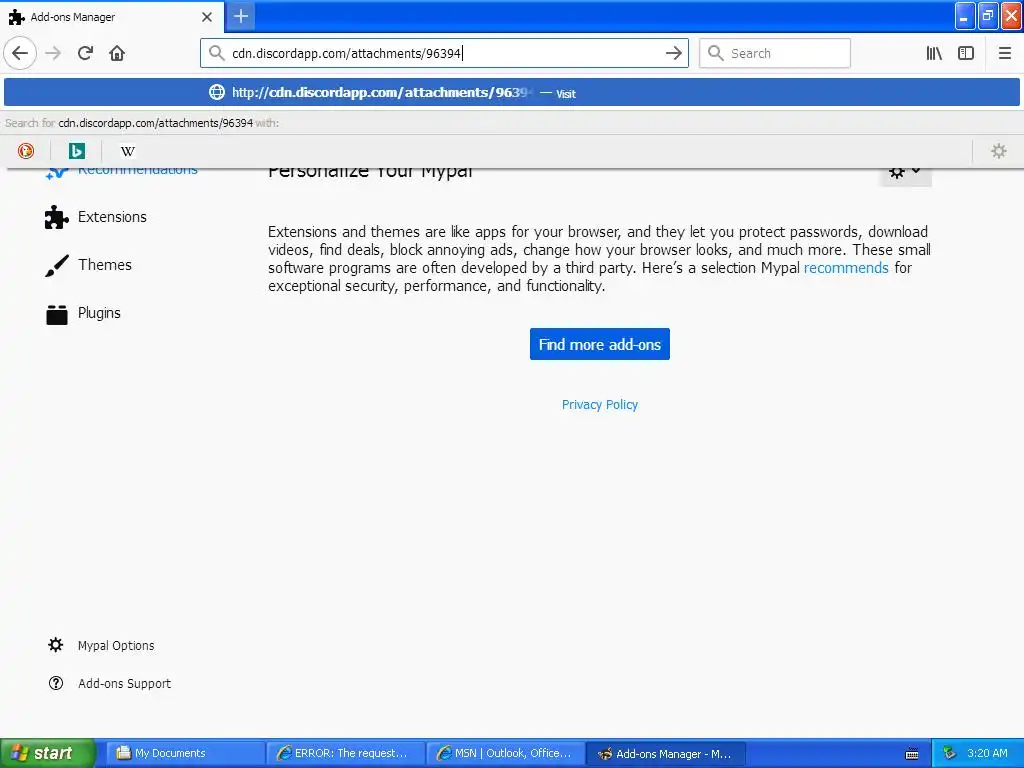The height and width of the screenshot is (768, 1024).
Task: Click Find more add-ons button
Action: pyautogui.click(x=600, y=344)
